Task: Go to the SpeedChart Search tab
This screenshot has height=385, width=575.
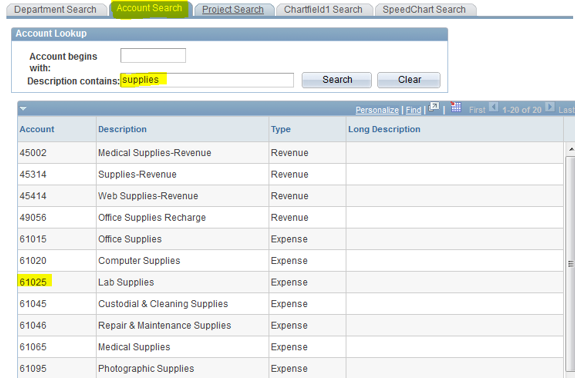Action: (424, 10)
